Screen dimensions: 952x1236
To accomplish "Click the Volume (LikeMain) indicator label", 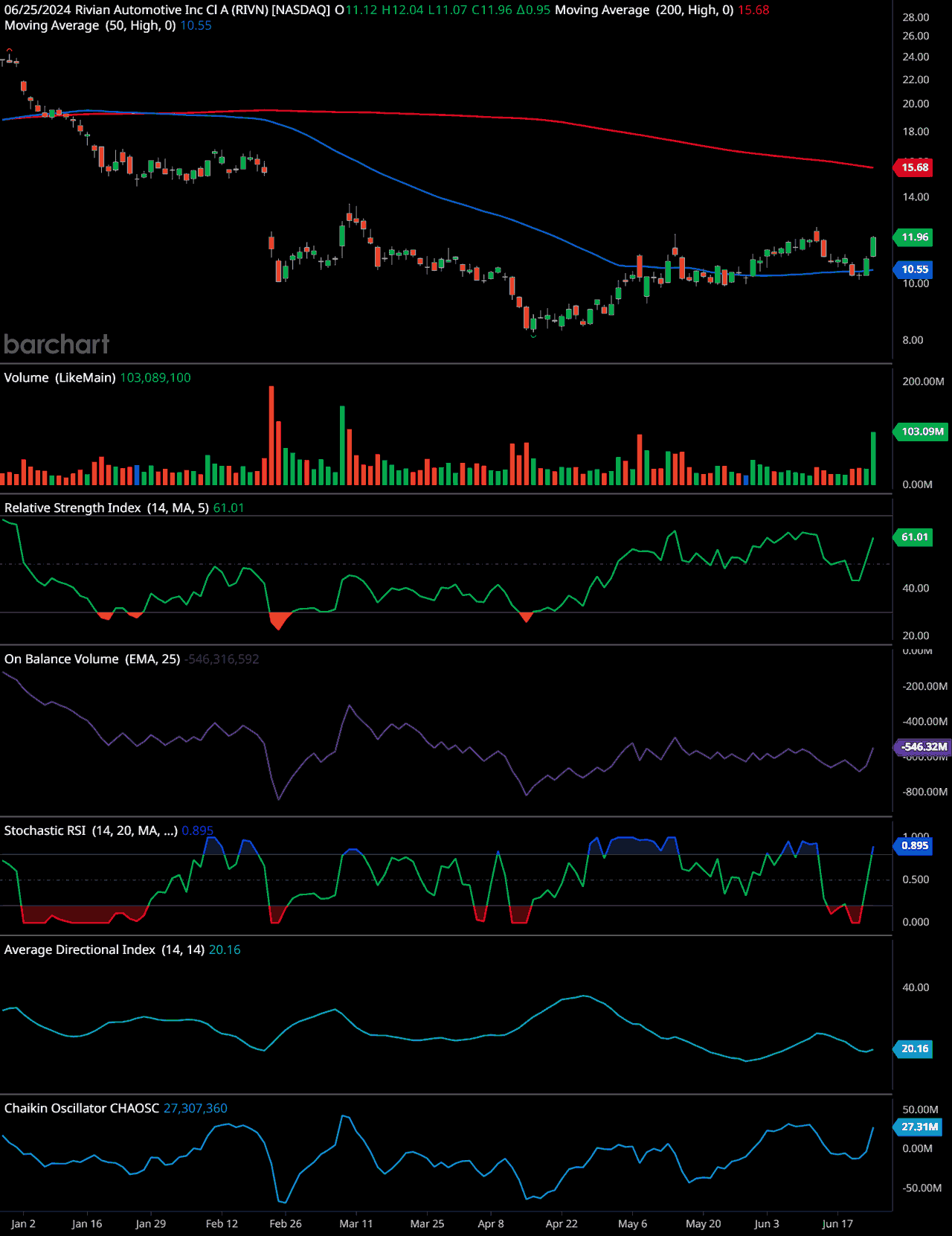I will pos(59,378).
